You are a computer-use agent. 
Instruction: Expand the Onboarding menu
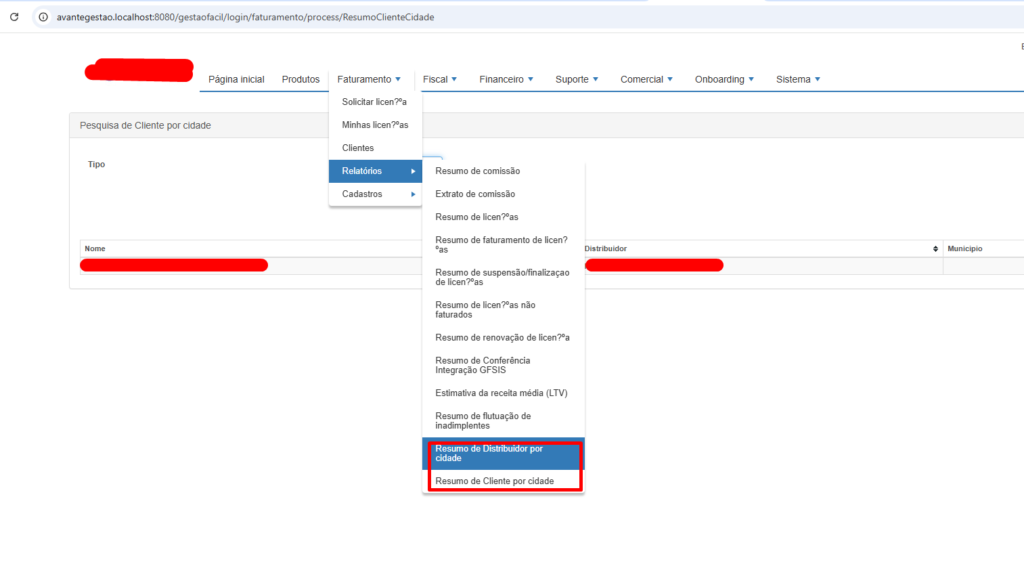(724, 79)
